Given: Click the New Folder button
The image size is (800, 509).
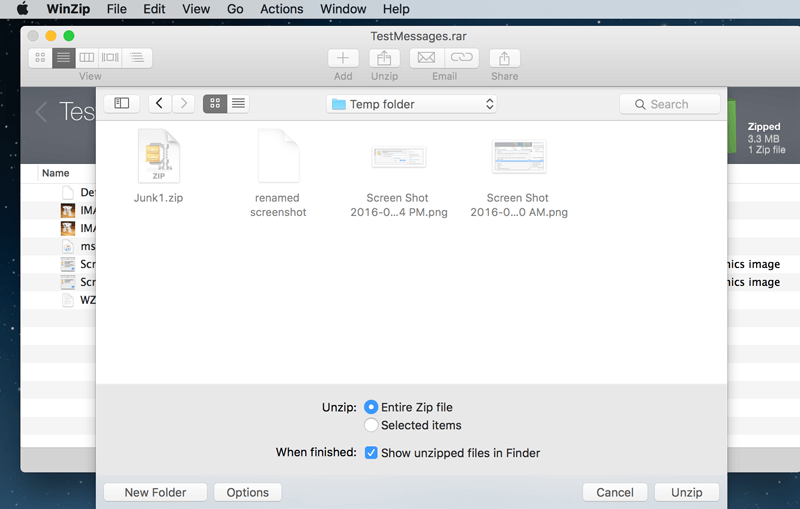Looking at the screenshot, I should pyautogui.click(x=155, y=492).
